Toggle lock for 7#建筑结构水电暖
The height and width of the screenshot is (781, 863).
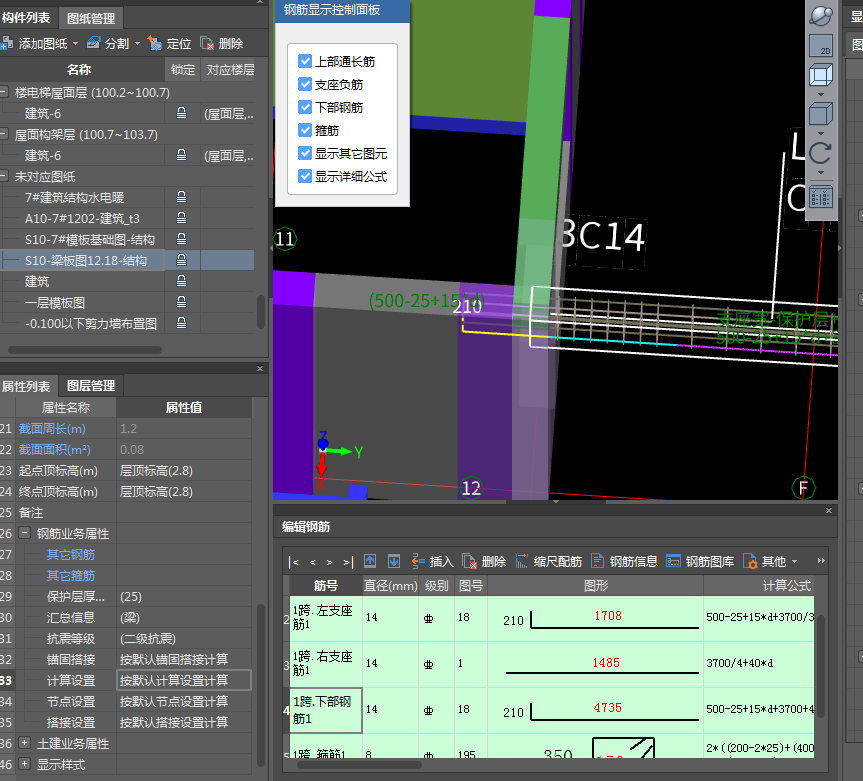point(181,197)
